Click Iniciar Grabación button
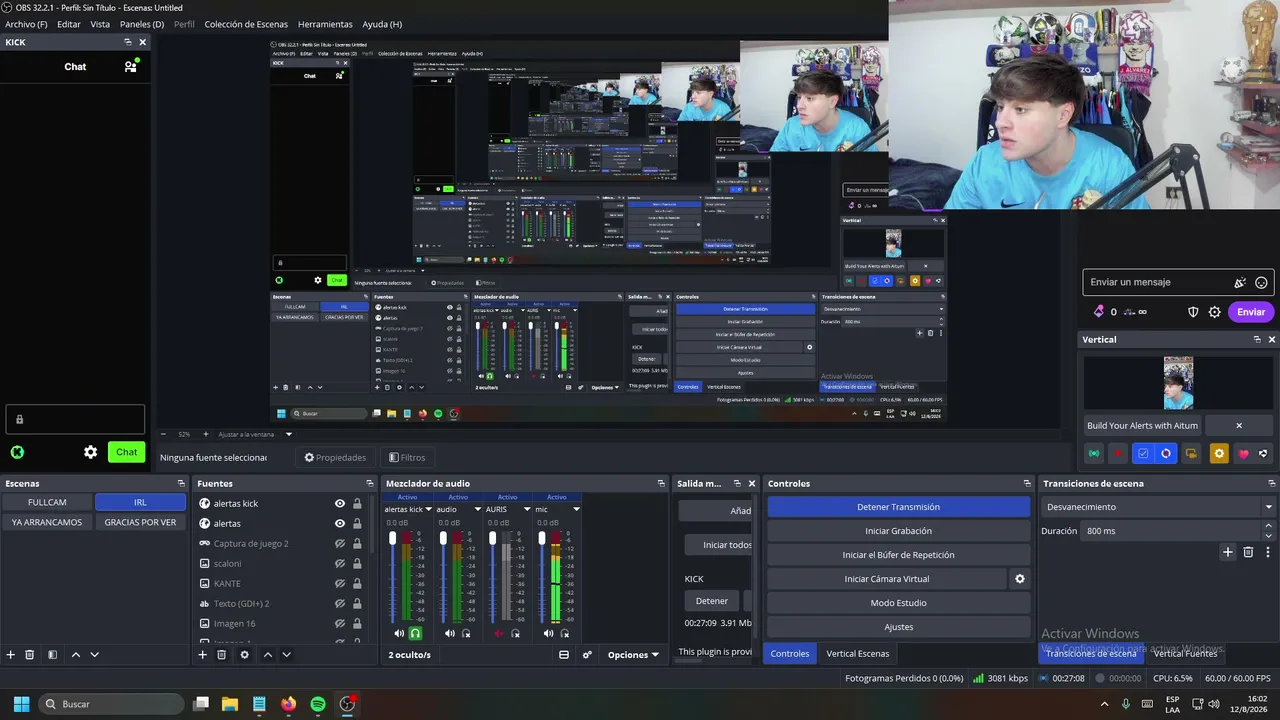Screen dimensions: 1280x720 coord(898,531)
